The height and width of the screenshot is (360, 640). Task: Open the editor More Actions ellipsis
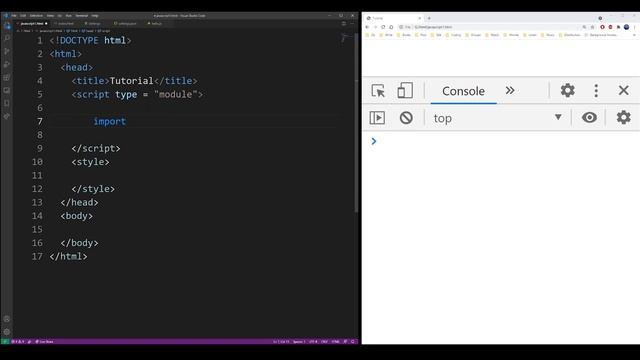352,24
